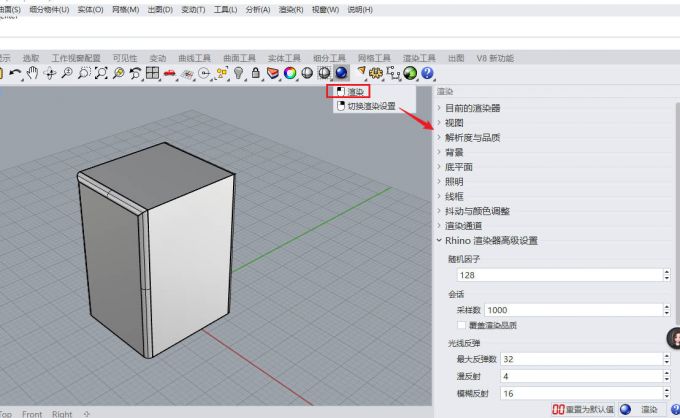680x418 pixels.
Task: Click the car icon in the toolbar
Action: point(170,73)
